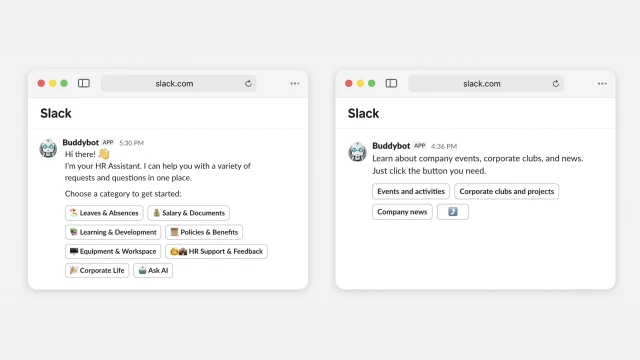
Task: Choose the Leaves & Absences category
Action: coord(104,213)
